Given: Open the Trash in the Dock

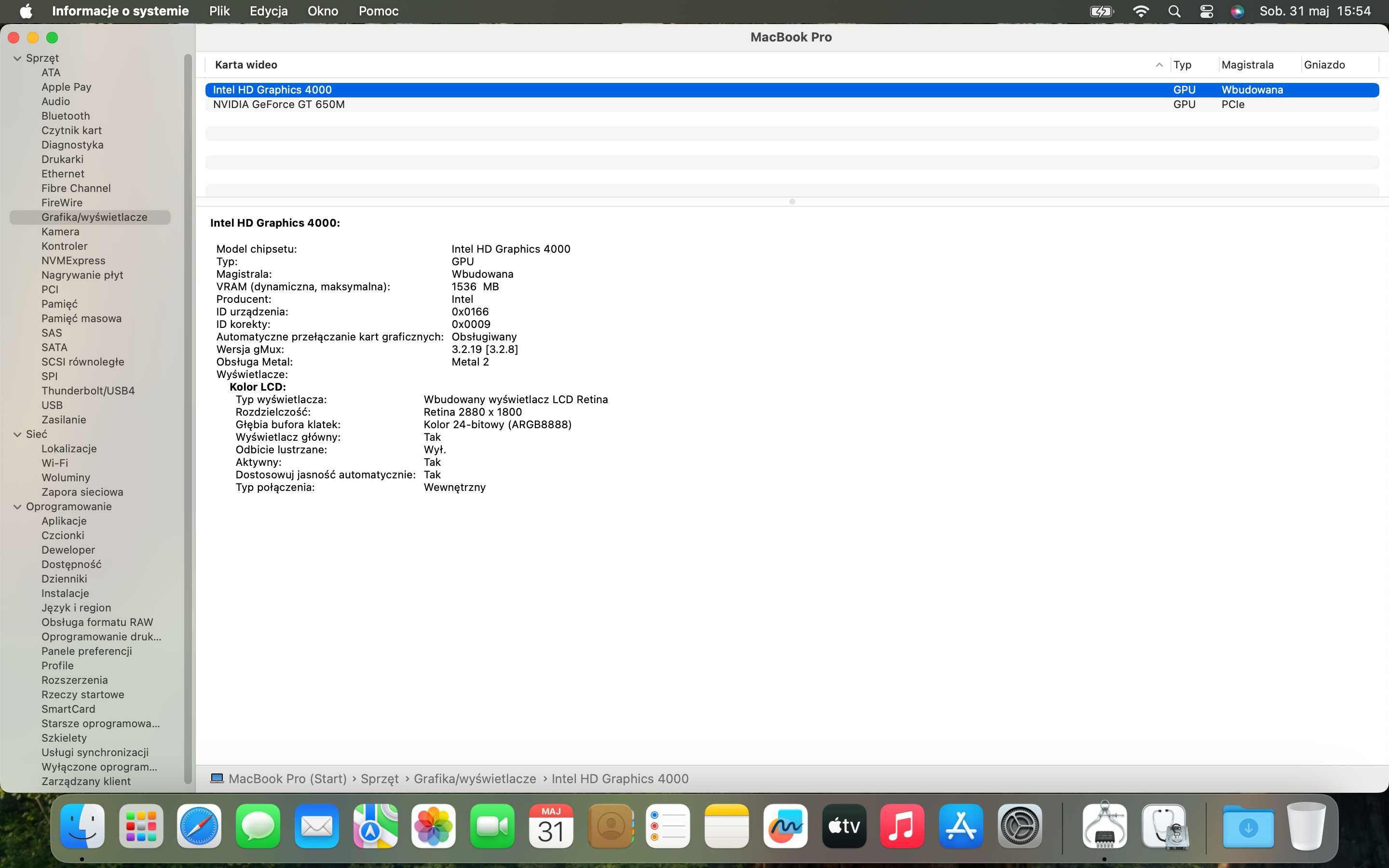Looking at the screenshot, I should point(1307,826).
